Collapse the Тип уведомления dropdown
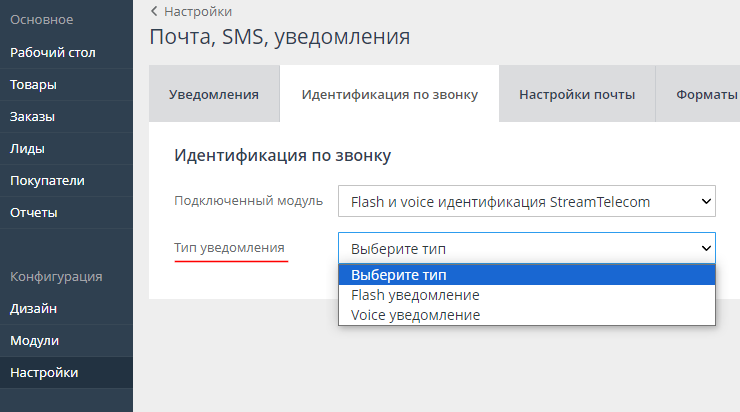 [x=527, y=247]
